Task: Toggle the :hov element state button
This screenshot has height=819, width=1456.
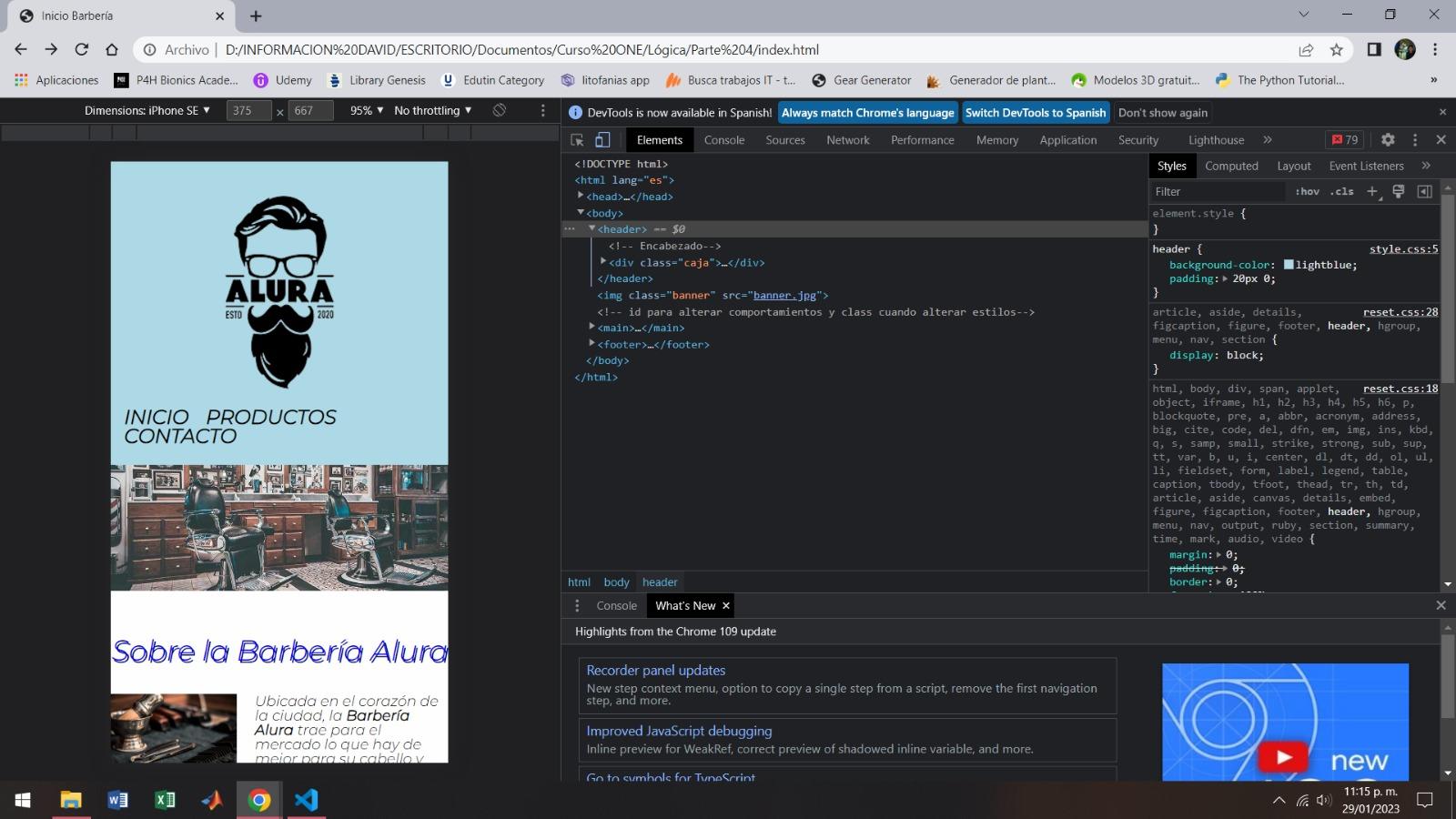Action: (1308, 191)
